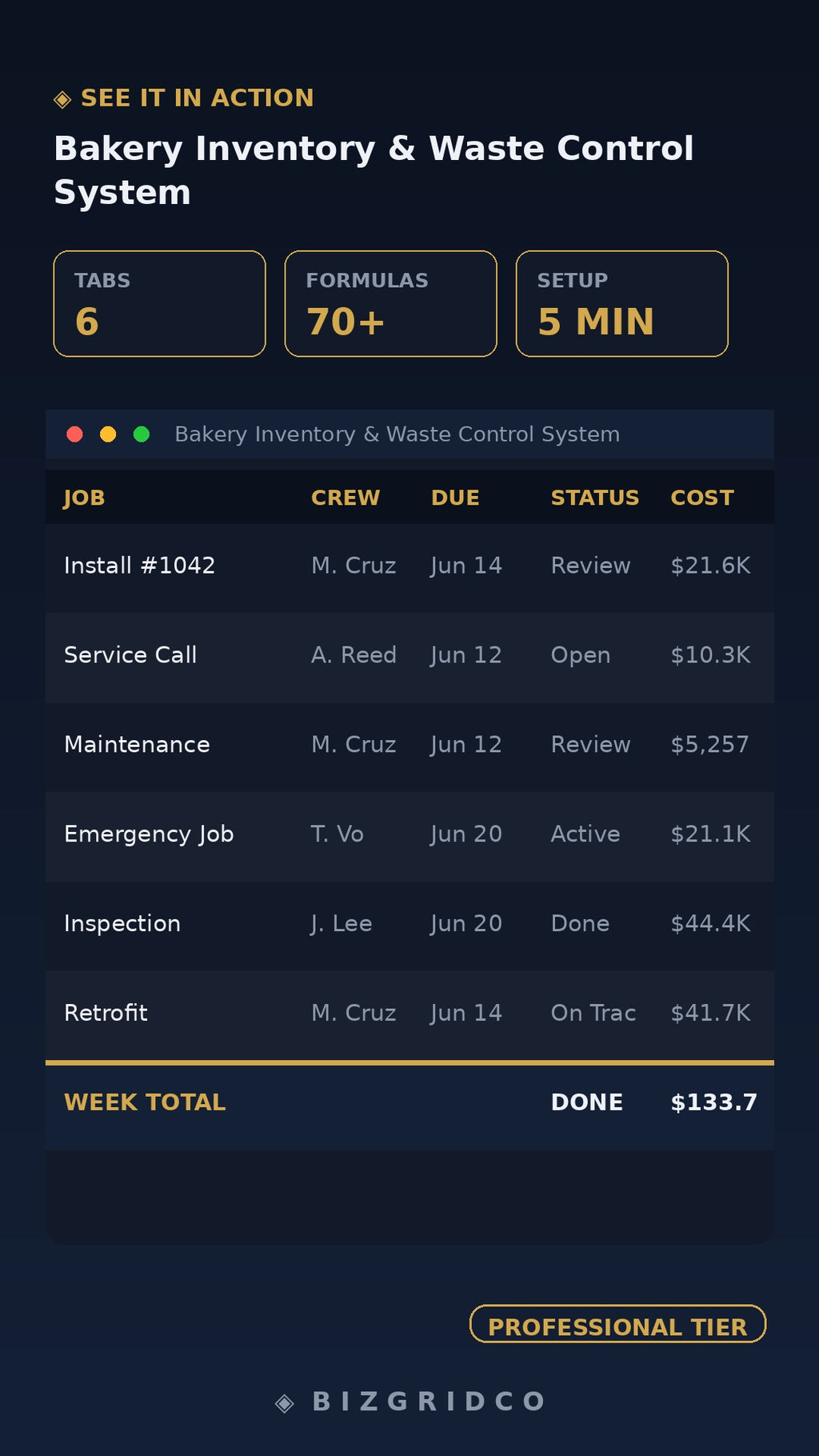Click the FORMULAS 70+ stat card

click(x=391, y=304)
